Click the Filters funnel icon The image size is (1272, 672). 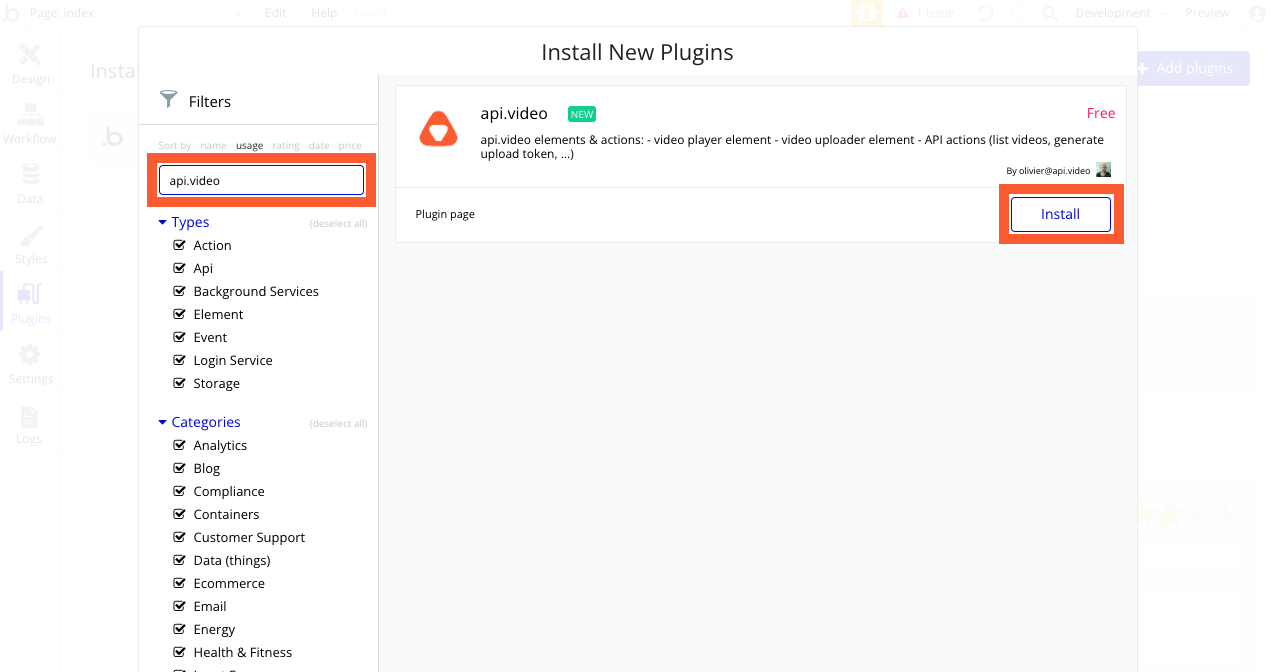[169, 101]
